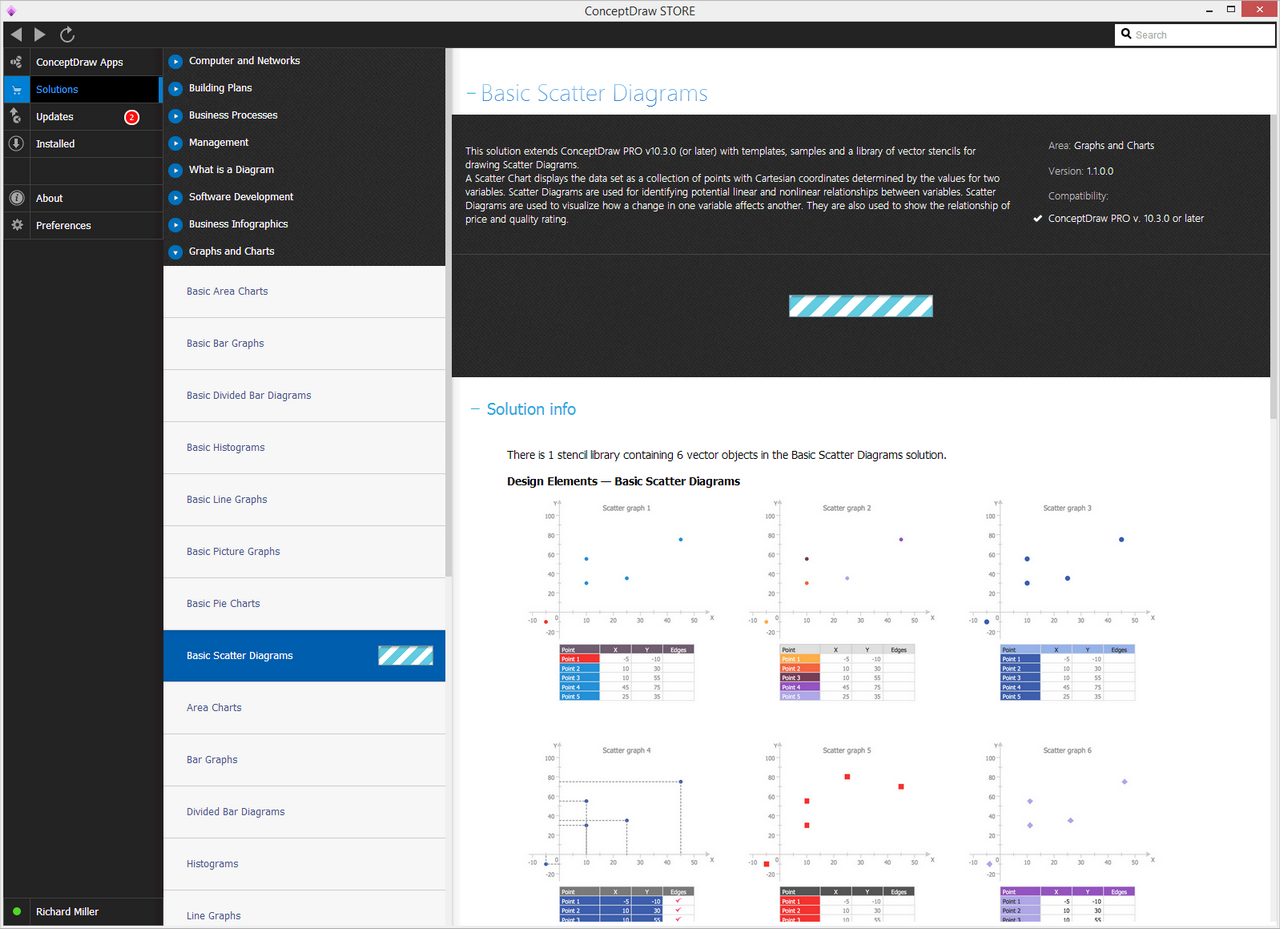Collapse the Basic Scatter Diagrams header
1280x929 pixels.
click(x=471, y=94)
